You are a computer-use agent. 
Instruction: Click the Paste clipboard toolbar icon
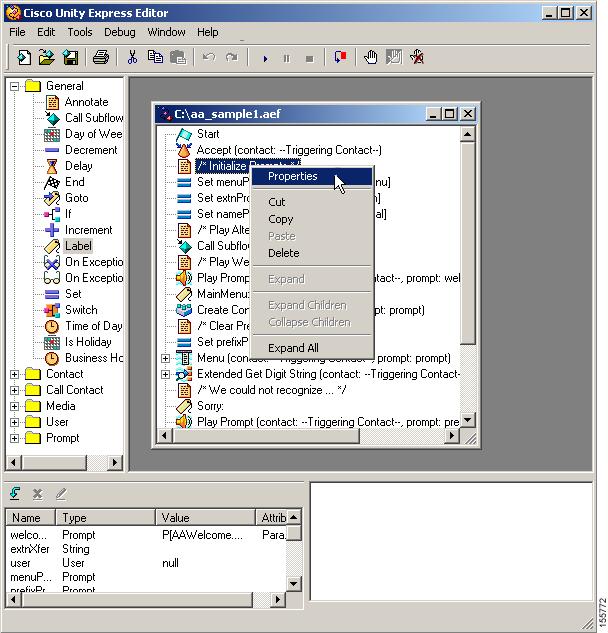pos(178,57)
